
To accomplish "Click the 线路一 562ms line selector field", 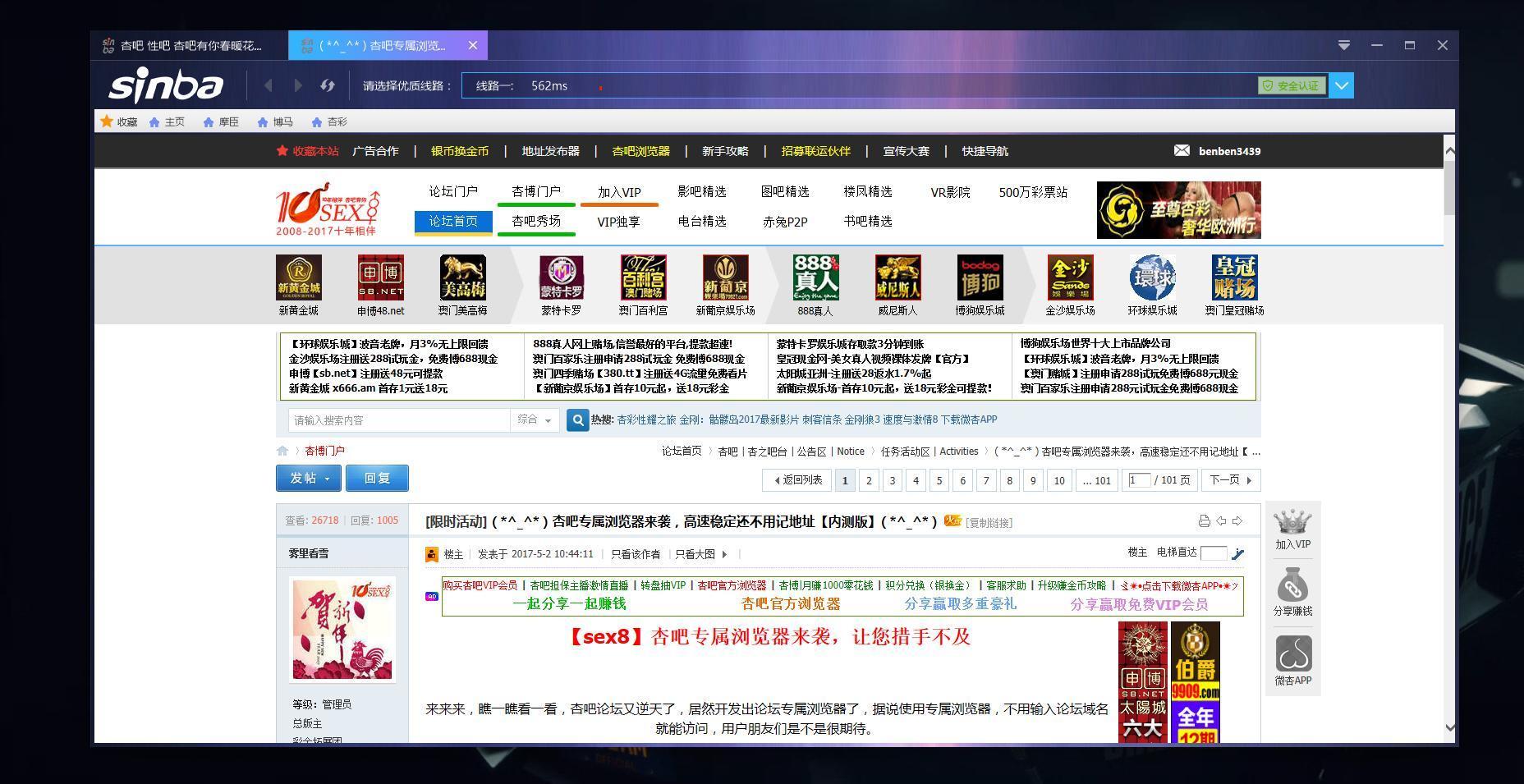I will pyautogui.click(x=894, y=85).
